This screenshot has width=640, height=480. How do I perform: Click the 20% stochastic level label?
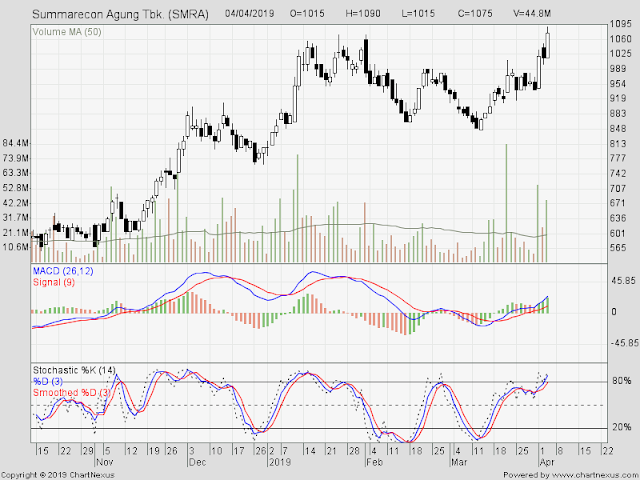(622, 427)
